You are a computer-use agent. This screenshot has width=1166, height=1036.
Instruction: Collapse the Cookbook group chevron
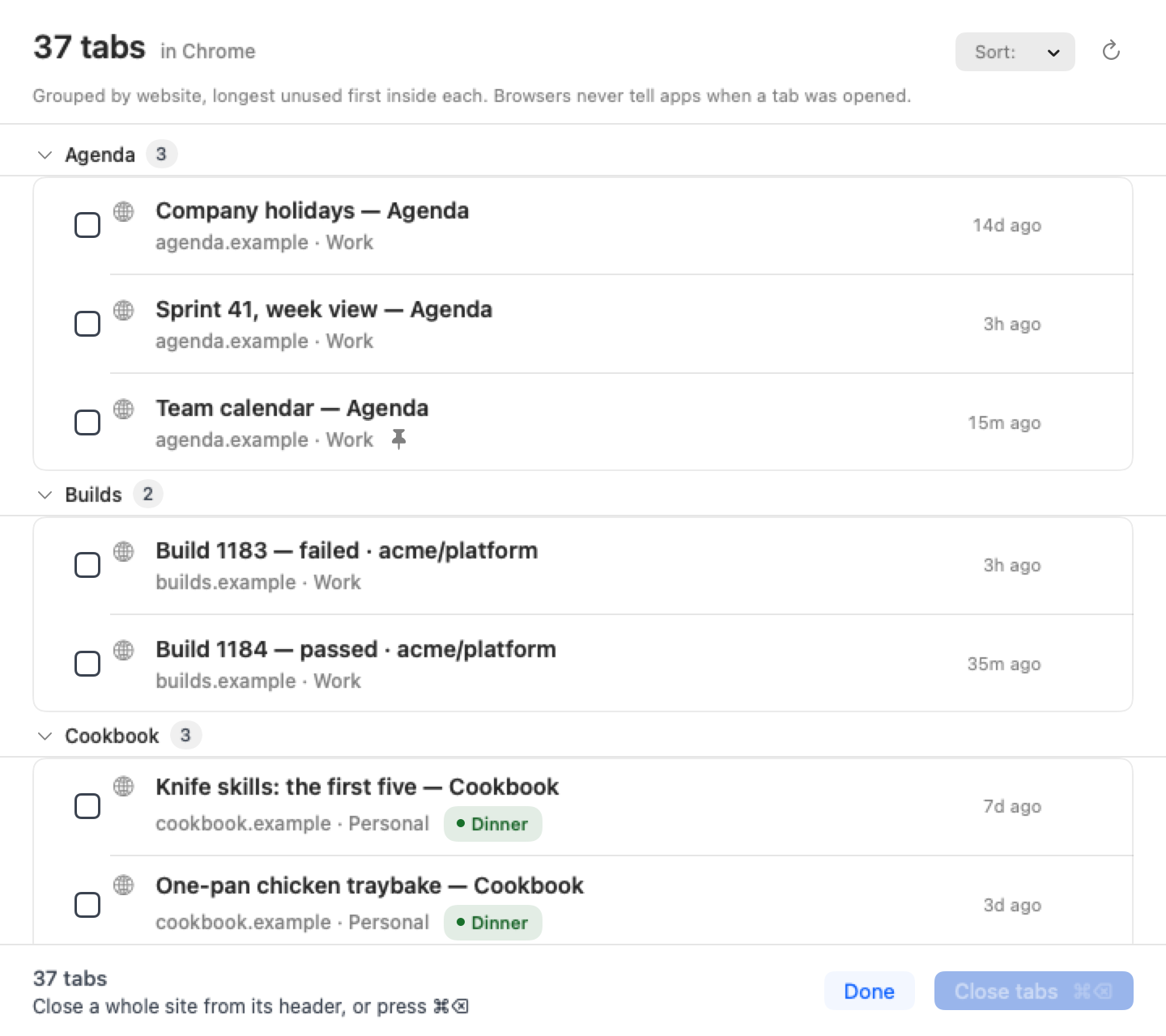tap(45, 736)
